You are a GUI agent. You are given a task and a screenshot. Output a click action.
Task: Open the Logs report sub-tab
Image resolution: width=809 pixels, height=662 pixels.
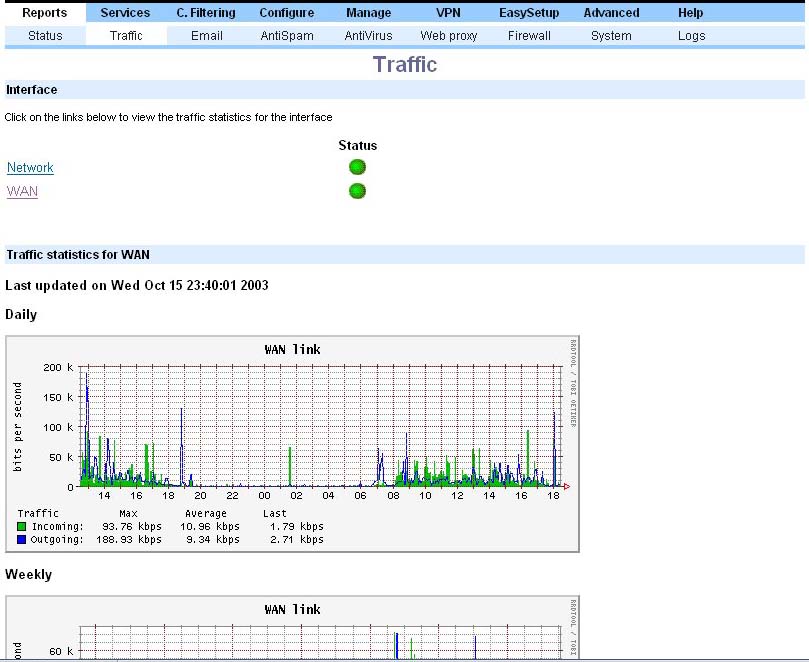click(x=691, y=36)
